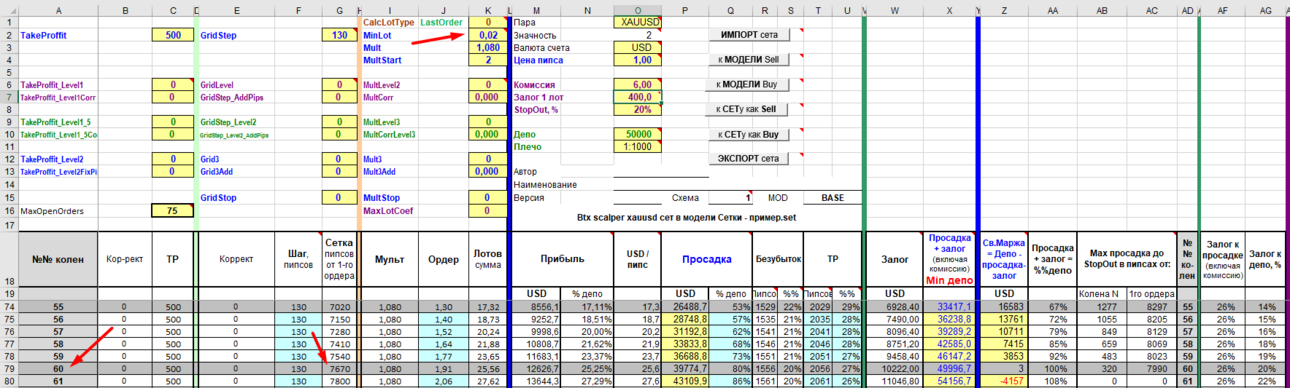This screenshot has height=388, width=1290.
Task: Select the MaxOpenOrders value cell 75
Action: [x=173, y=211]
